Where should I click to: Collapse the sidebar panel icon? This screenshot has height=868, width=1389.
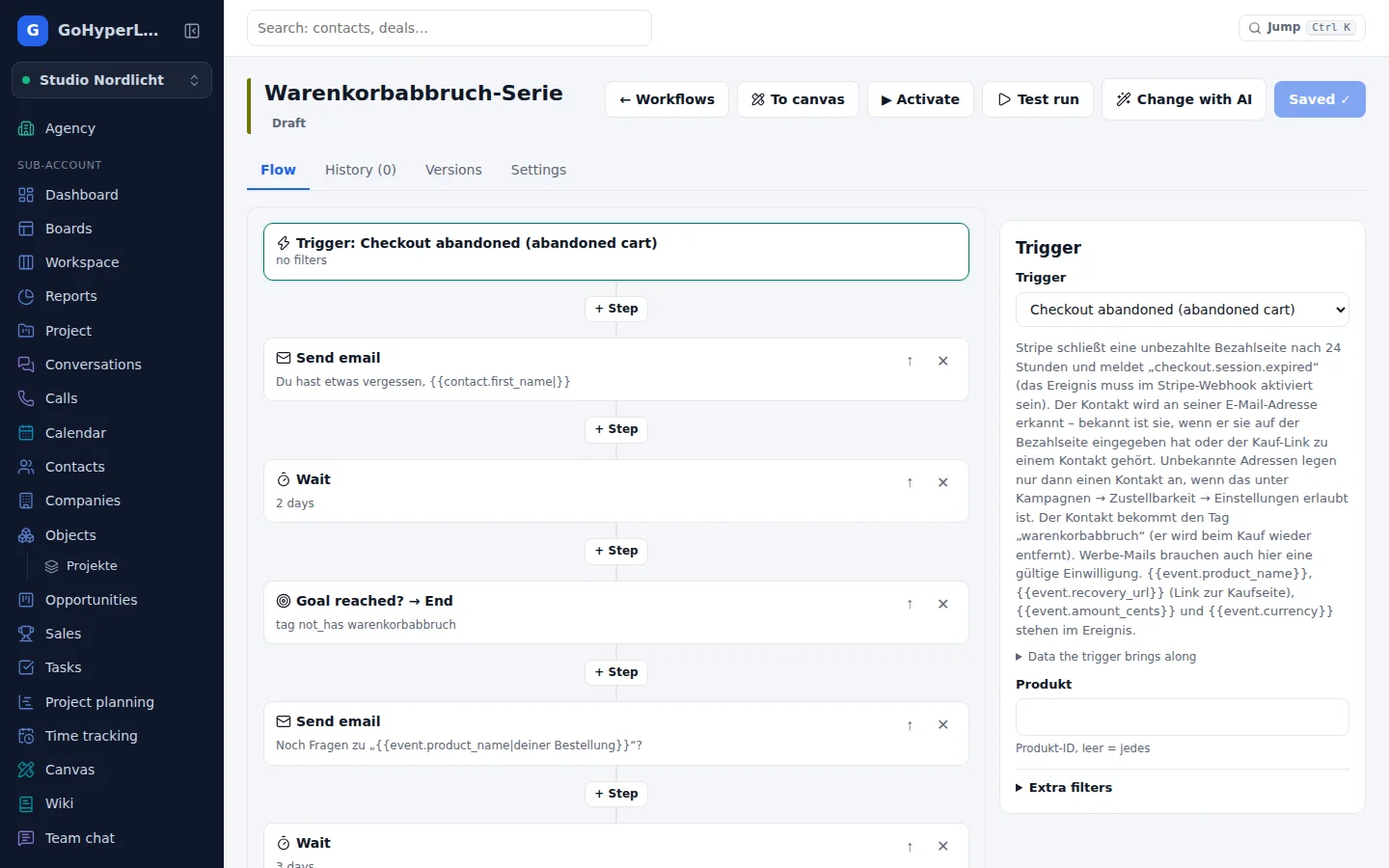(192, 31)
